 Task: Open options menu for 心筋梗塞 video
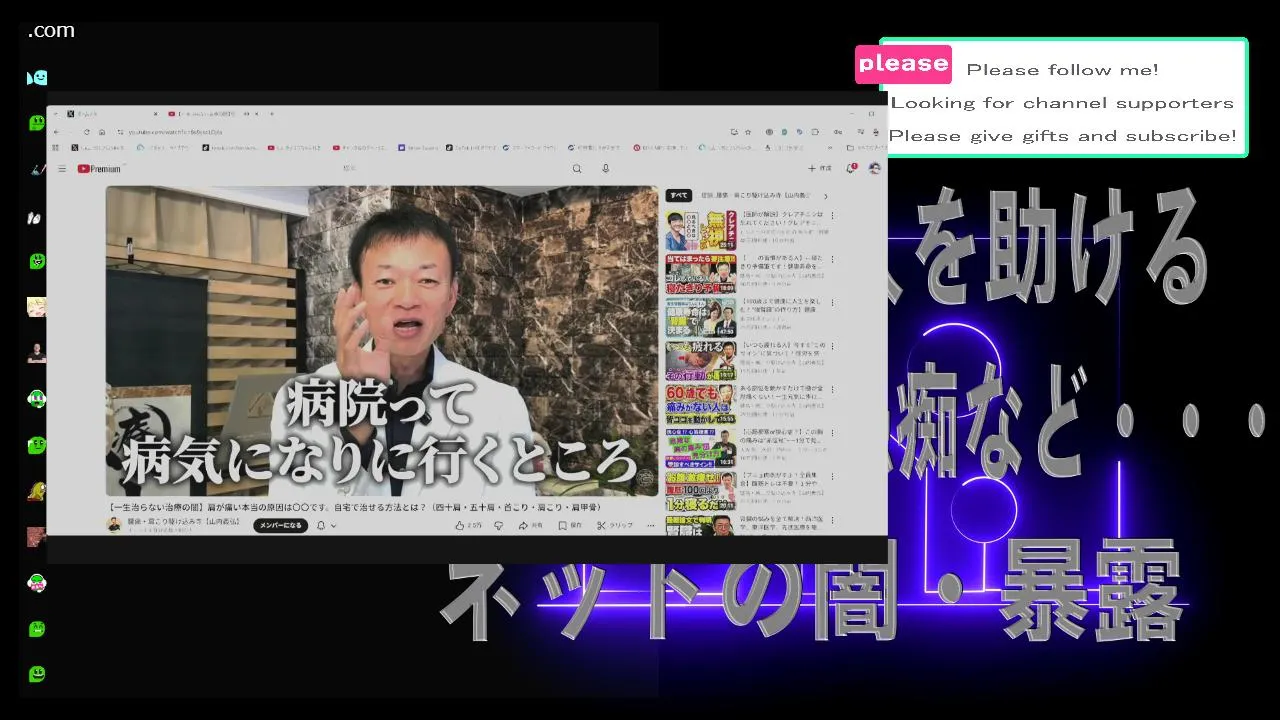tap(832, 433)
